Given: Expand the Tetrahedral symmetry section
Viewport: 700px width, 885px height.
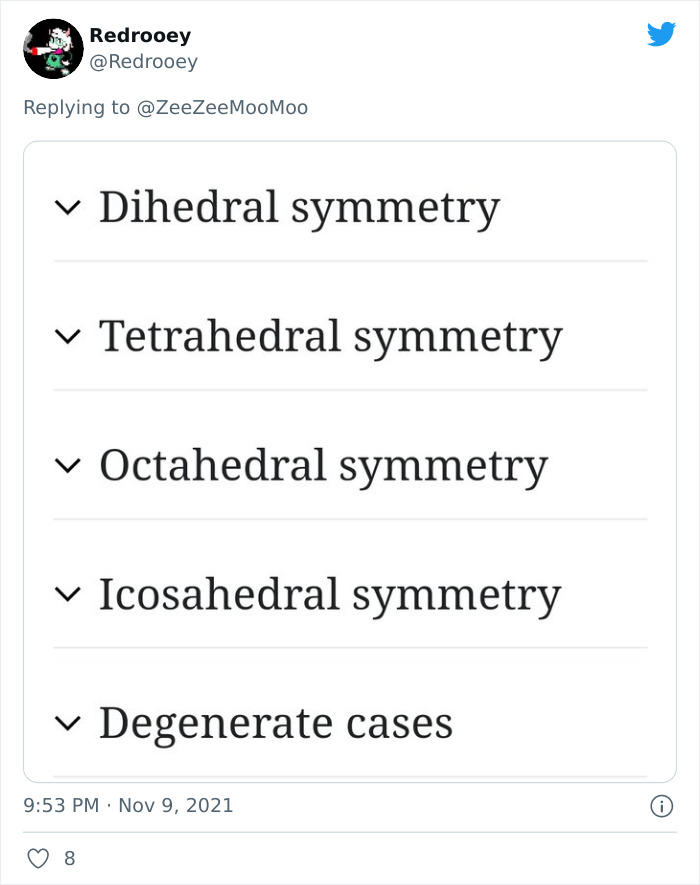Looking at the screenshot, I should (x=68, y=337).
